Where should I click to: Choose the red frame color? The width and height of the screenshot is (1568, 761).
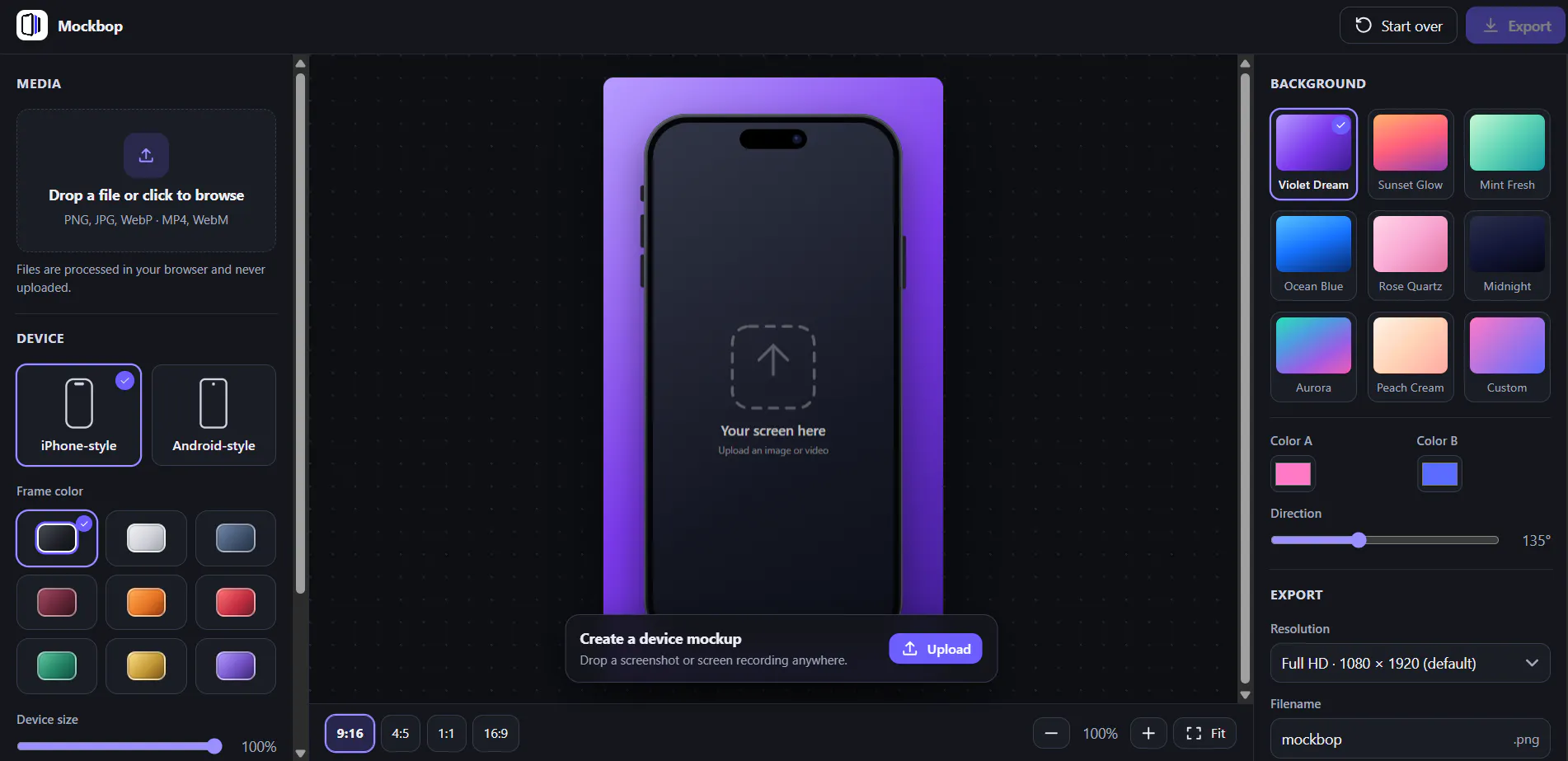236,602
